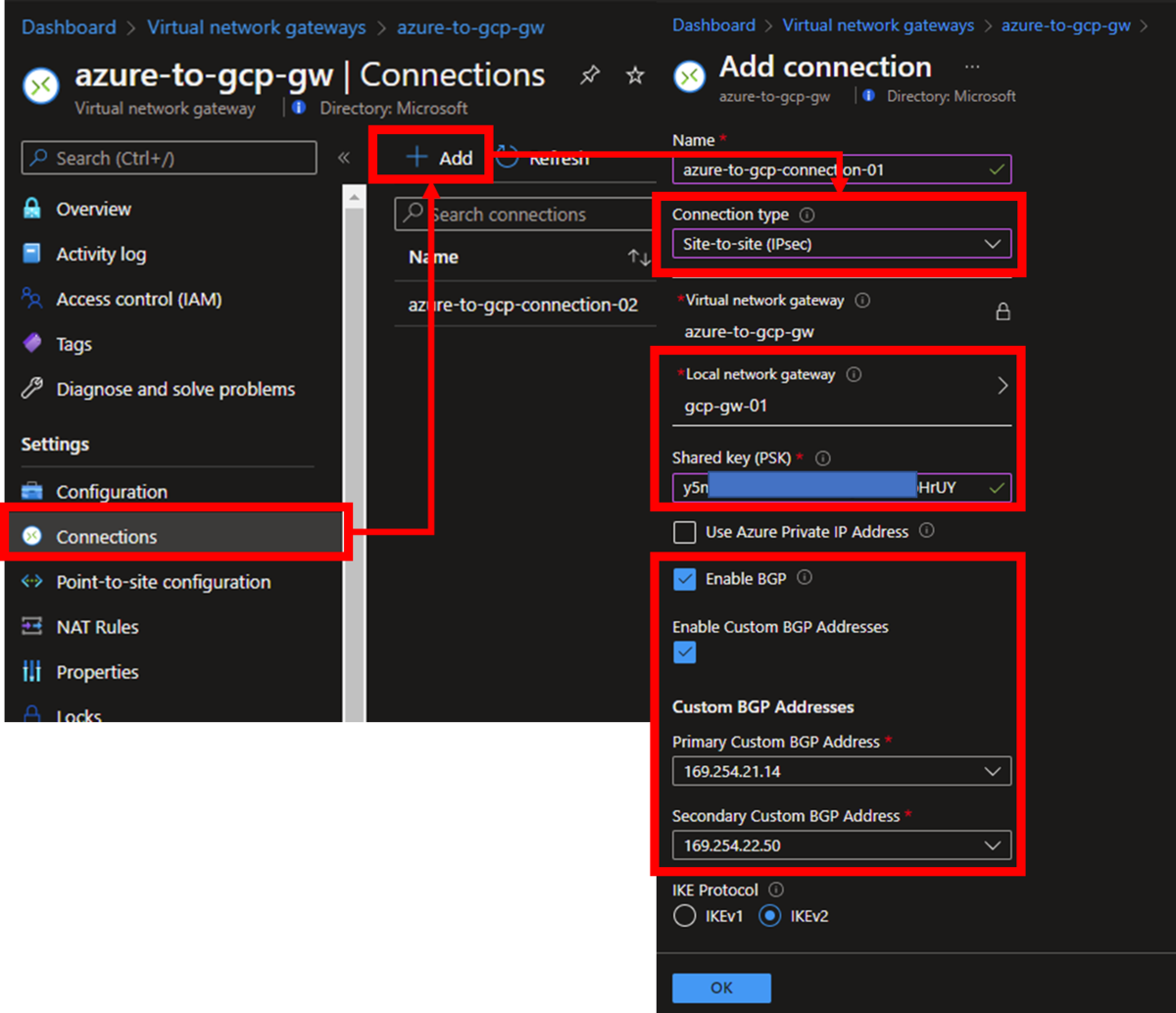Viewport: 1176px width, 1013px height.
Task: Open Local network gateway gcp-gw-01 selector
Action: (842, 392)
